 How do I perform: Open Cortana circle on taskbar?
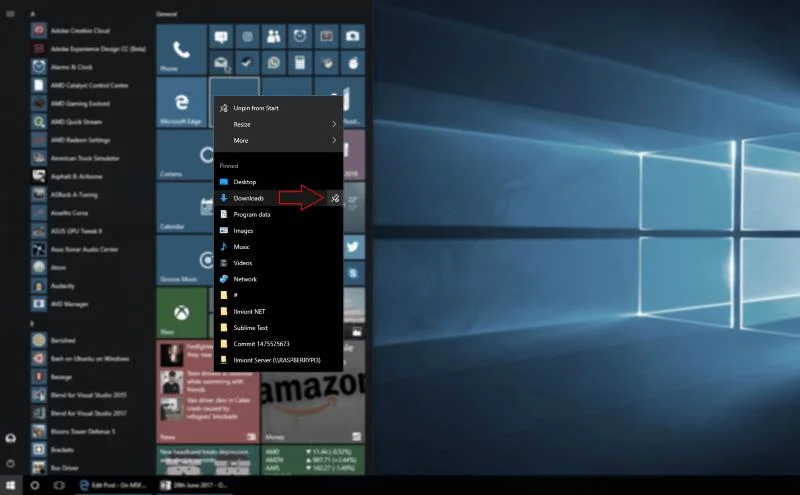pyautogui.click(x=35, y=485)
